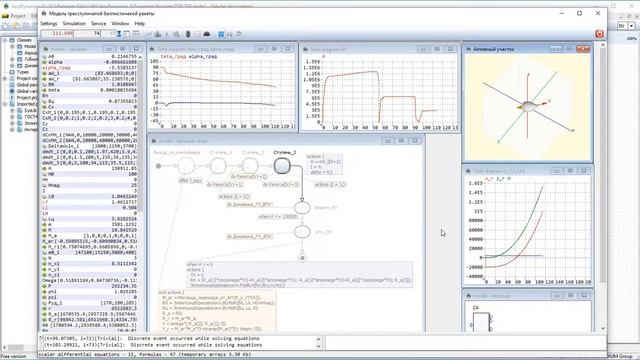The height and width of the screenshot is (360, 640).
Task: Click the variables panel title icon
Action: pos(46,49)
